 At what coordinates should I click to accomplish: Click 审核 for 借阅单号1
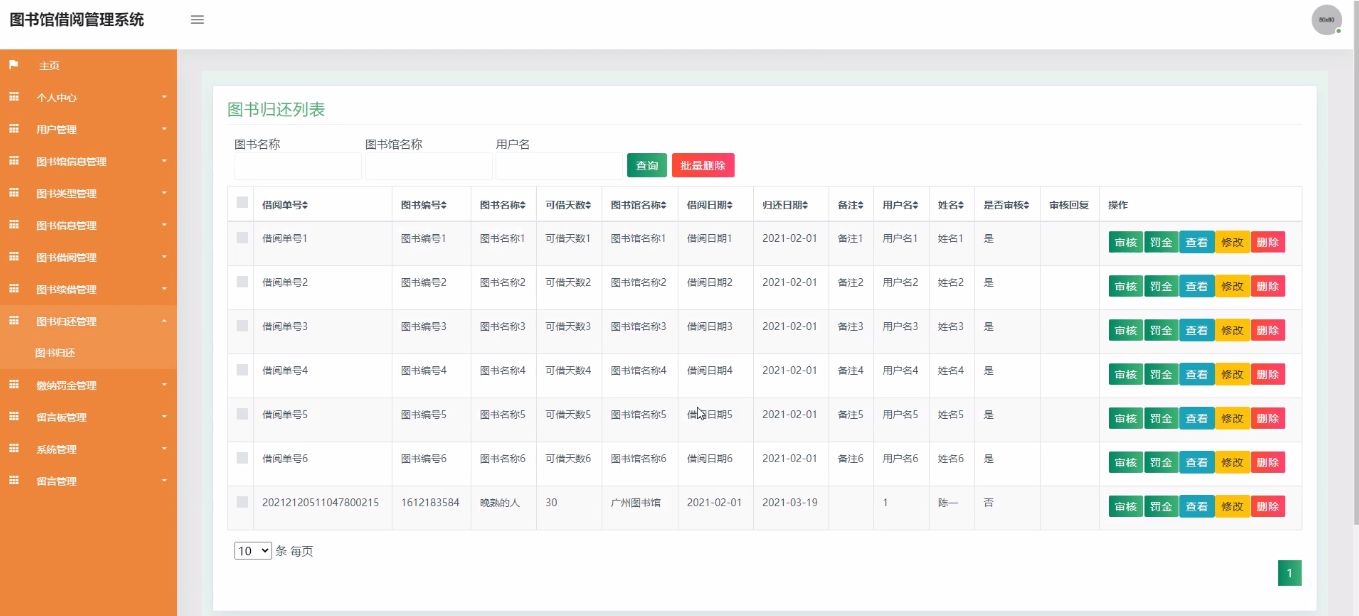tap(1126, 242)
